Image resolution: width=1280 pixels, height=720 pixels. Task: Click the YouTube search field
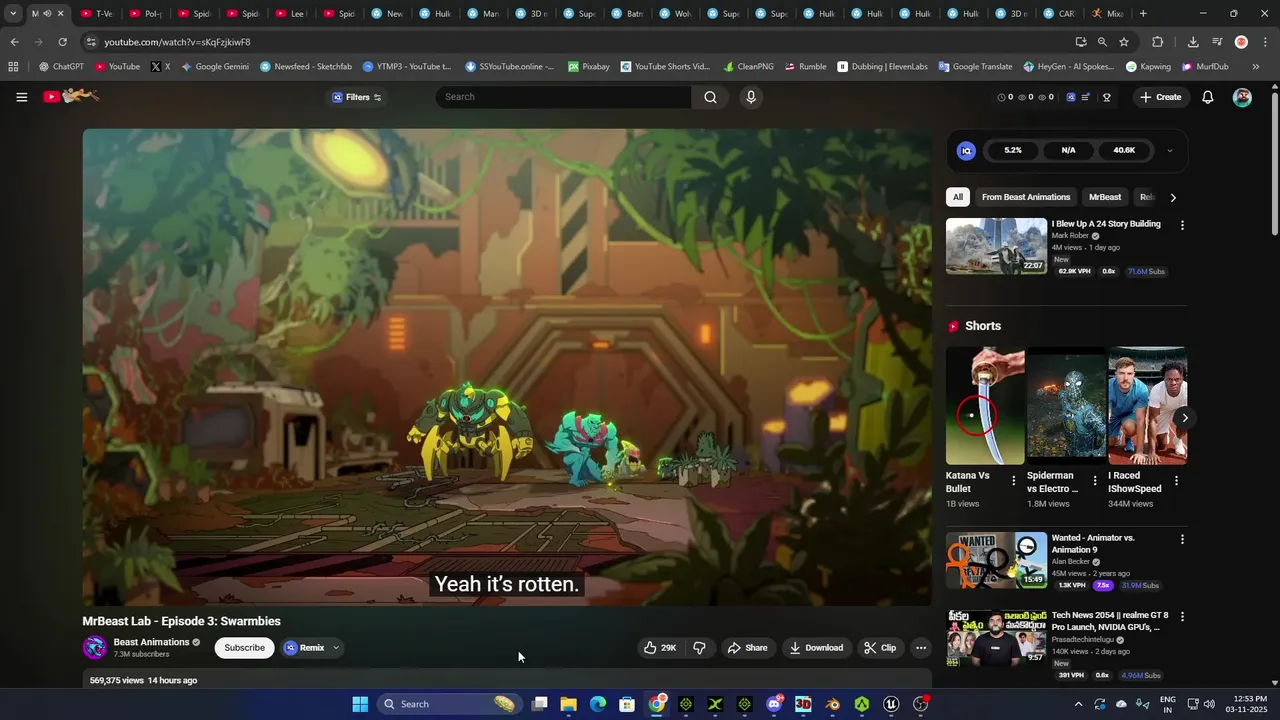[x=563, y=97]
